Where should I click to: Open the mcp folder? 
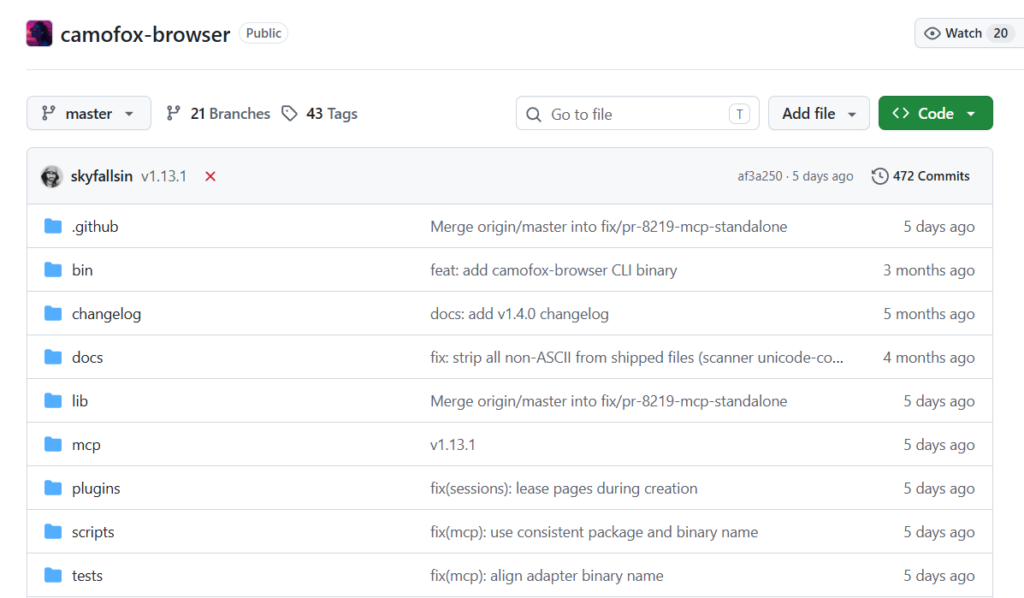(x=86, y=445)
